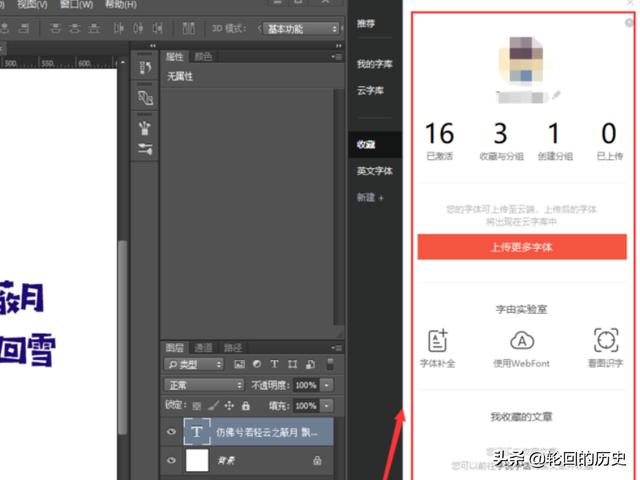
Task: Open the 正常 blend mode dropdown
Action: tap(204, 385)
